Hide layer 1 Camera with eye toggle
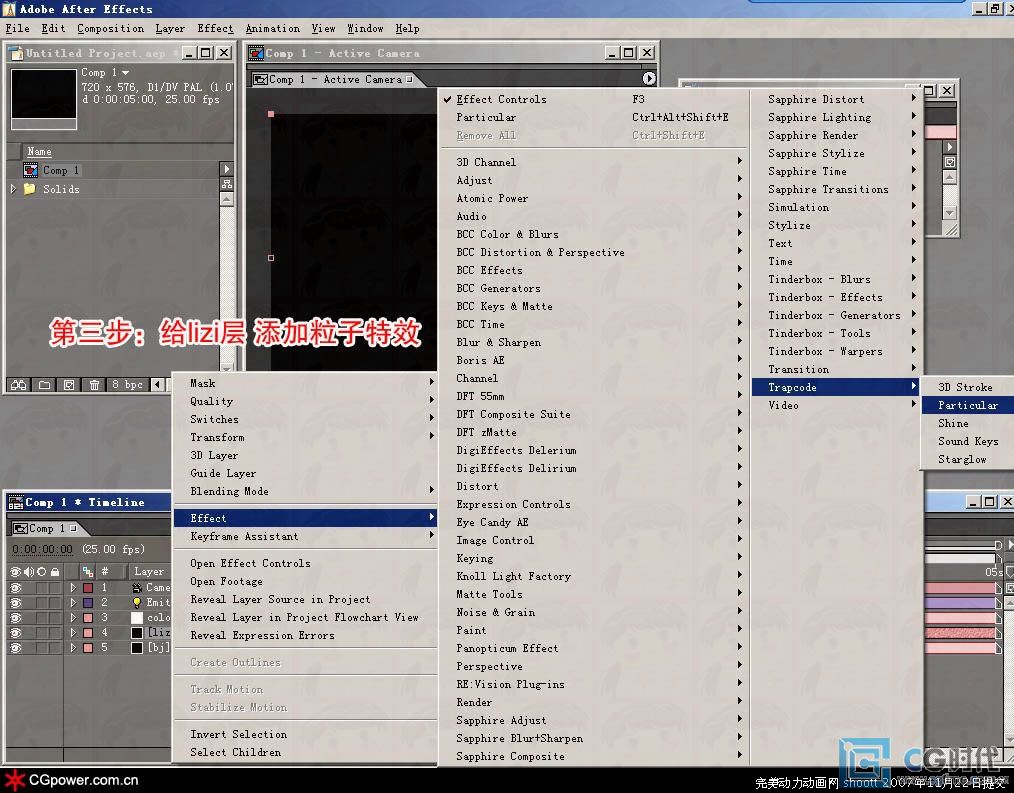This screenshot has height=793, width=1014. point(16,587)
